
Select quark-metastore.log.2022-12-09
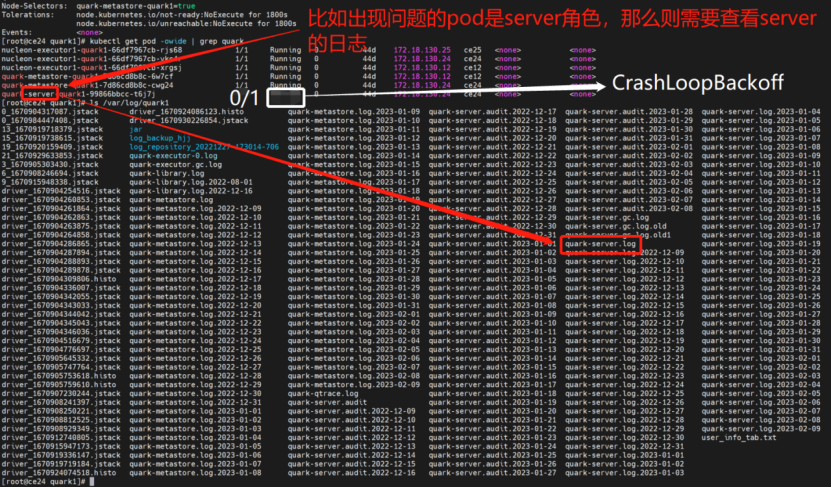tap(195, 208)
